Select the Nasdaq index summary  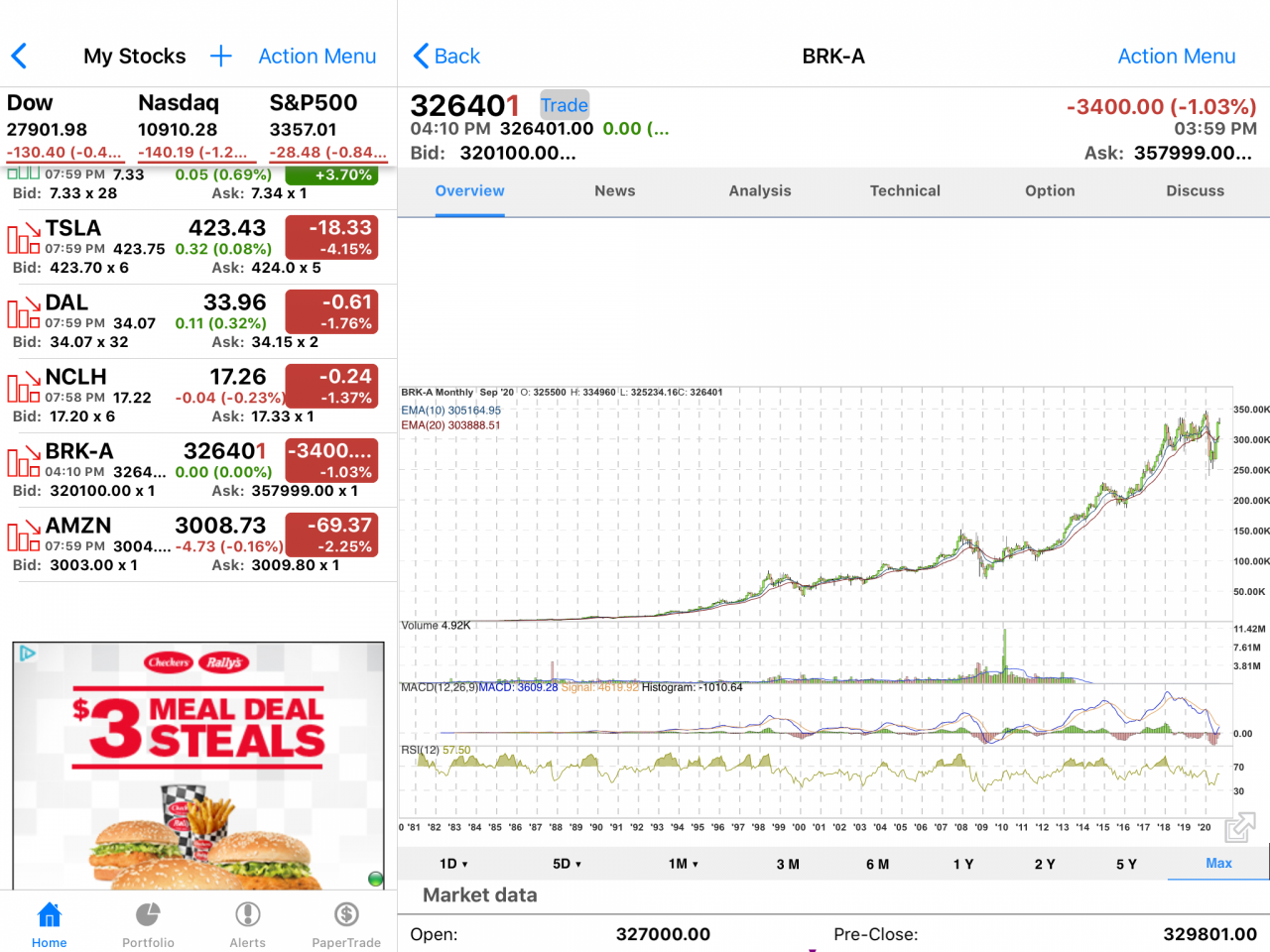click(196, 127)
